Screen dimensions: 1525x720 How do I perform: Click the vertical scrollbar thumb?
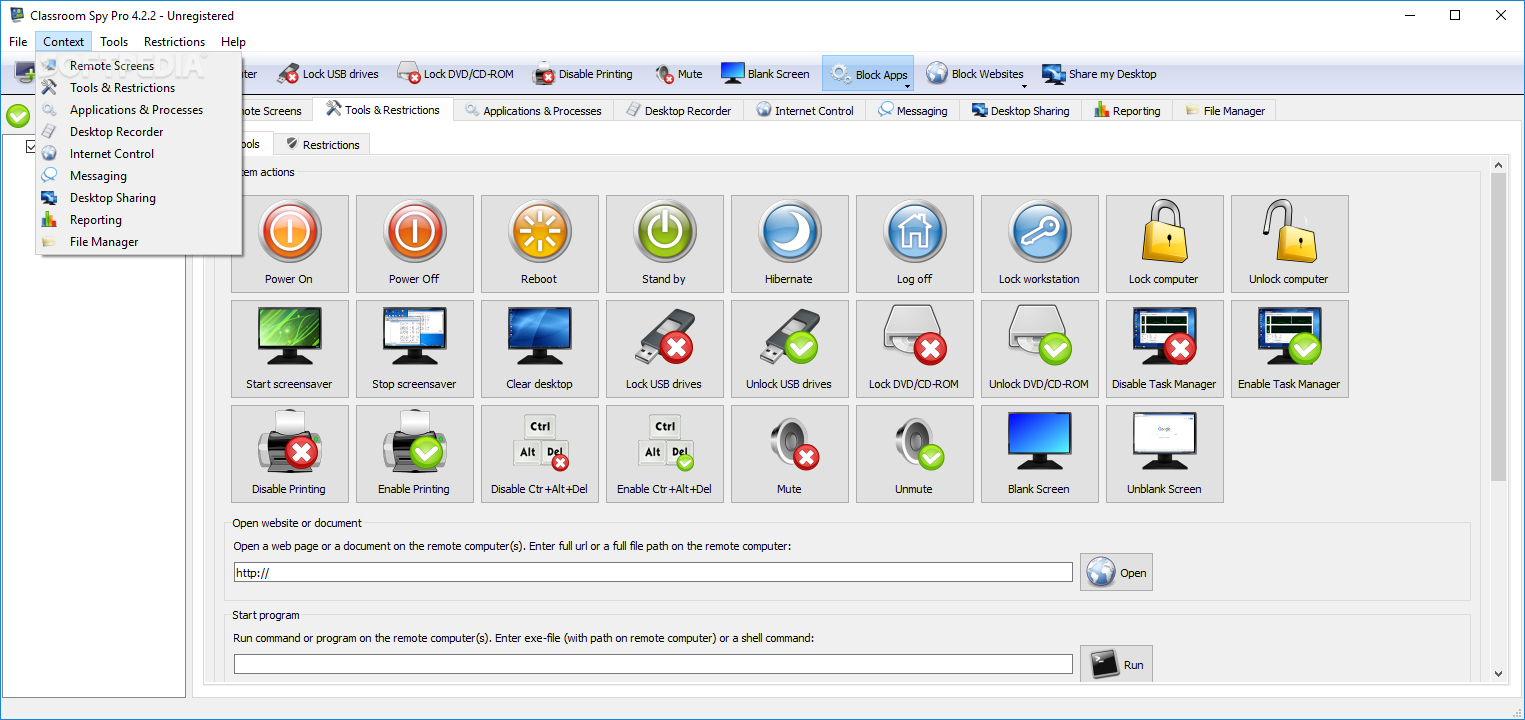click(1498, 327)
